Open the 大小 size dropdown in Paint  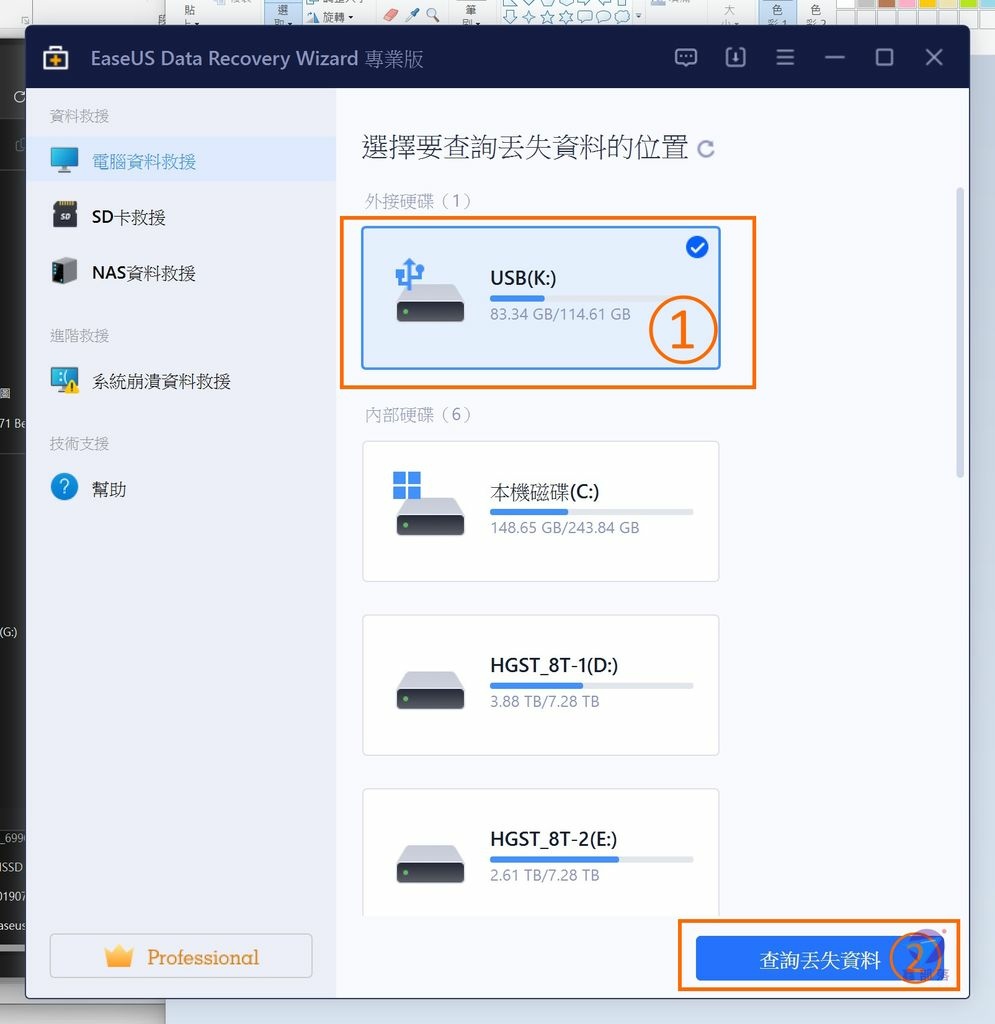click(729, 14)
